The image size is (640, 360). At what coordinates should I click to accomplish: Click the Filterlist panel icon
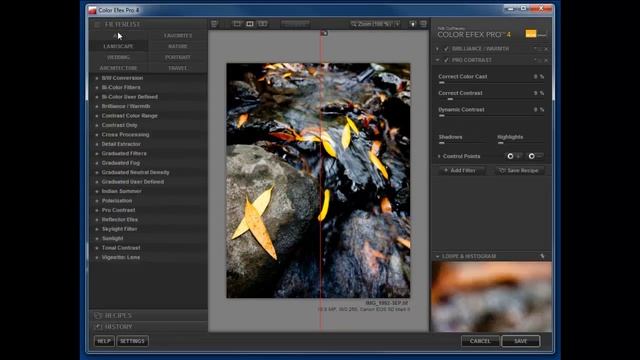[x=97, y=24]
